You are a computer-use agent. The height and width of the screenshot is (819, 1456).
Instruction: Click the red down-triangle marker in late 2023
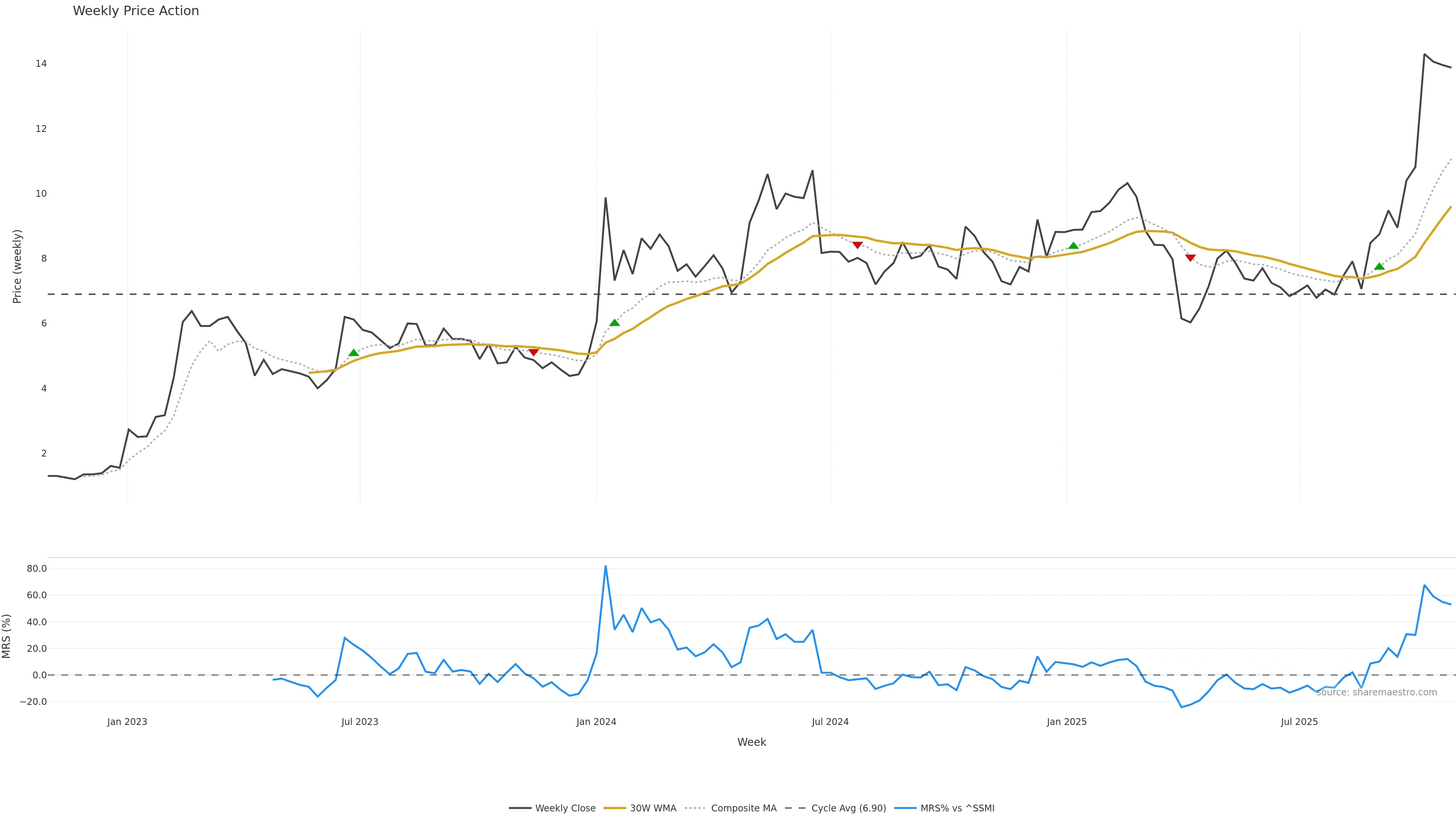coord(533,352)
